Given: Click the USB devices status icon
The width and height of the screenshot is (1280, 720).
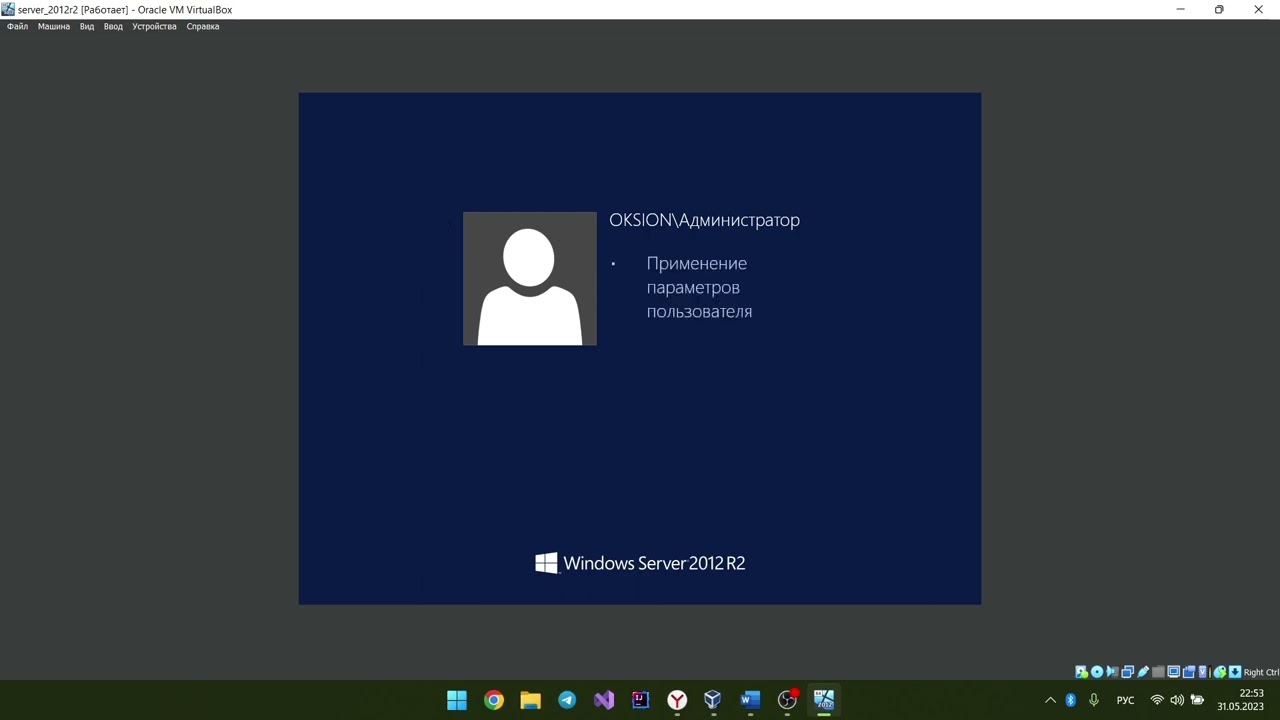Looking at the screenshot, I should click(x=1143, y=672).
